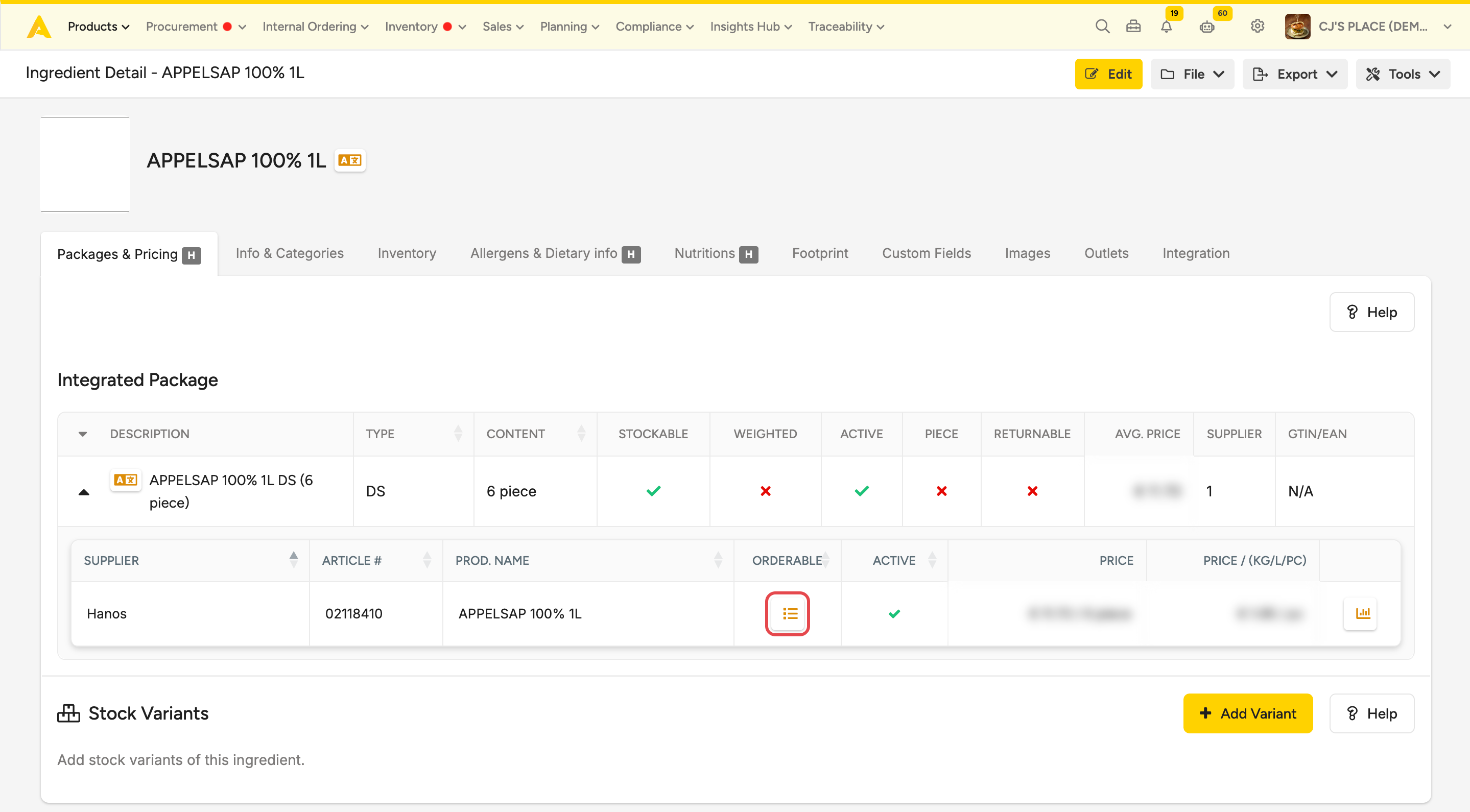Open the Traceability menu
The height and width of the screenshot is (812, 1470).
[846, 27]
